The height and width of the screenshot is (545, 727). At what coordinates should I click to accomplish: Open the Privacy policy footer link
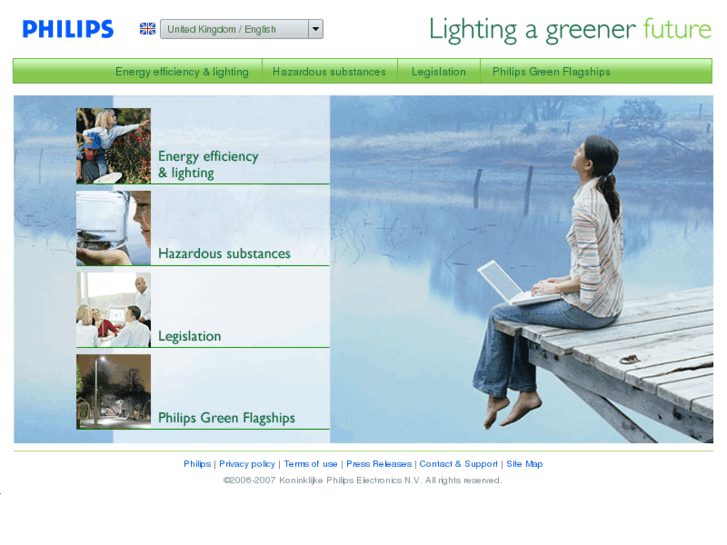tap(247, 464)
